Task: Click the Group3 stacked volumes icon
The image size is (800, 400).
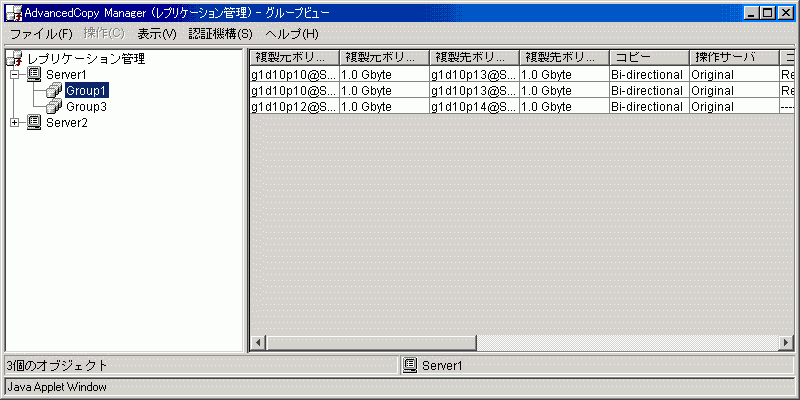Action: coord(54,107)
